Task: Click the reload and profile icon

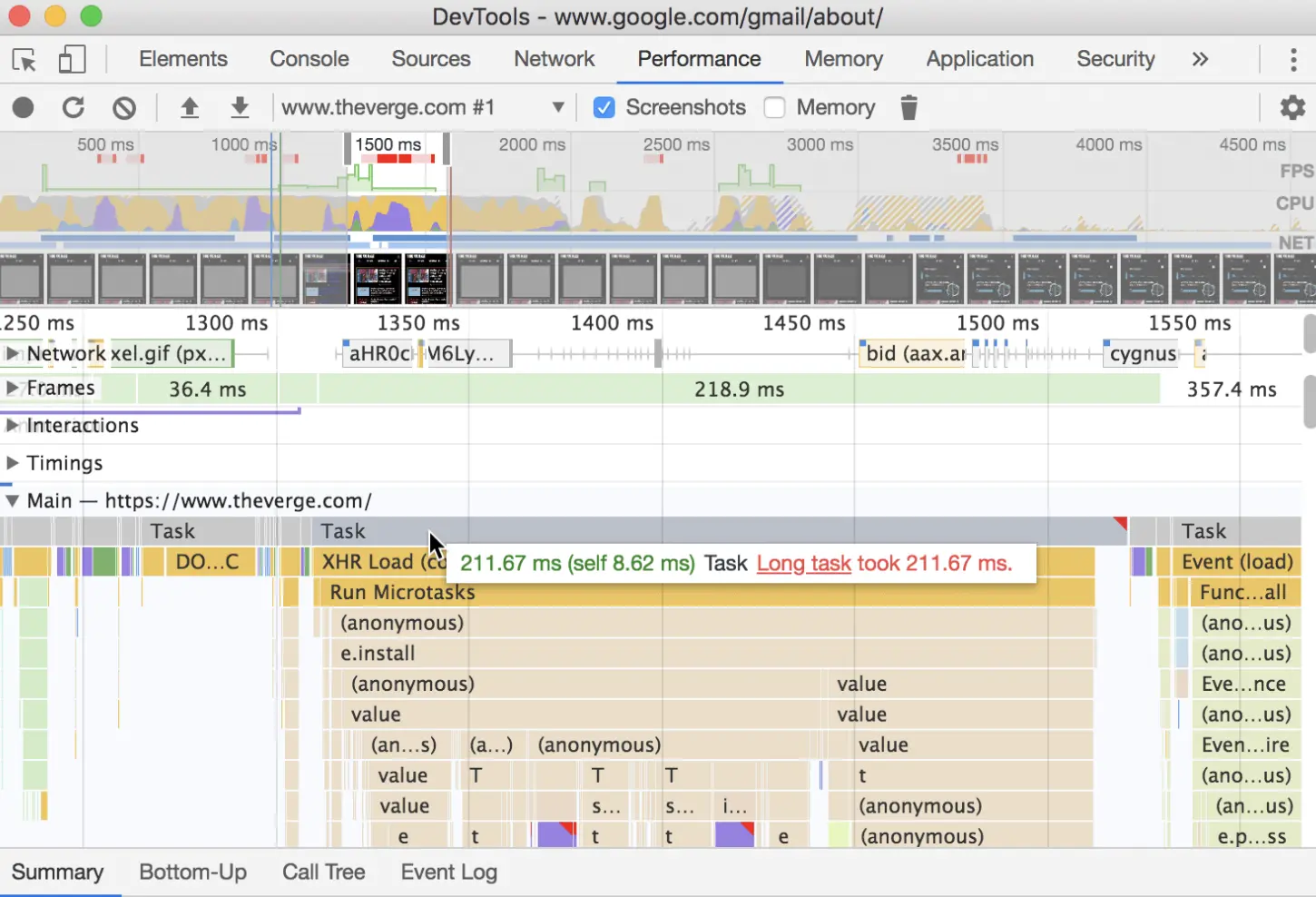Action: click(x=74, y=108)
